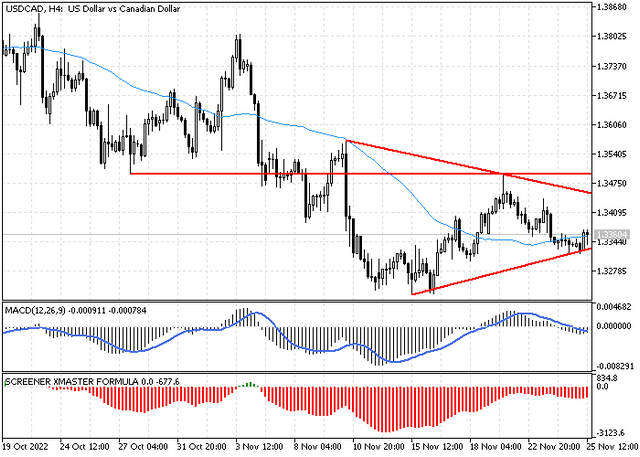Click the 25 Nov 12:00 time label

point(612,447)
